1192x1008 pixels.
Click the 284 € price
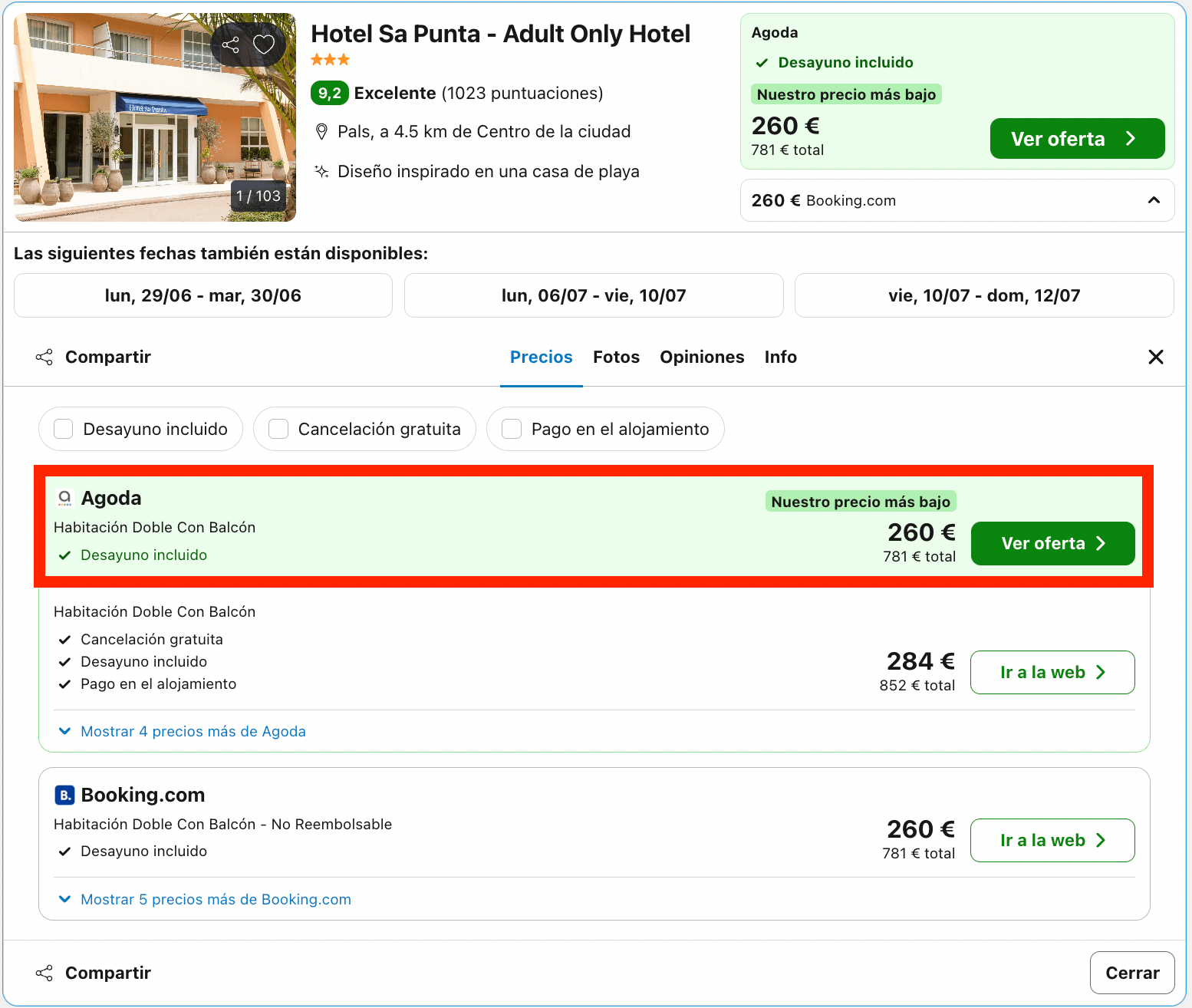921,661
